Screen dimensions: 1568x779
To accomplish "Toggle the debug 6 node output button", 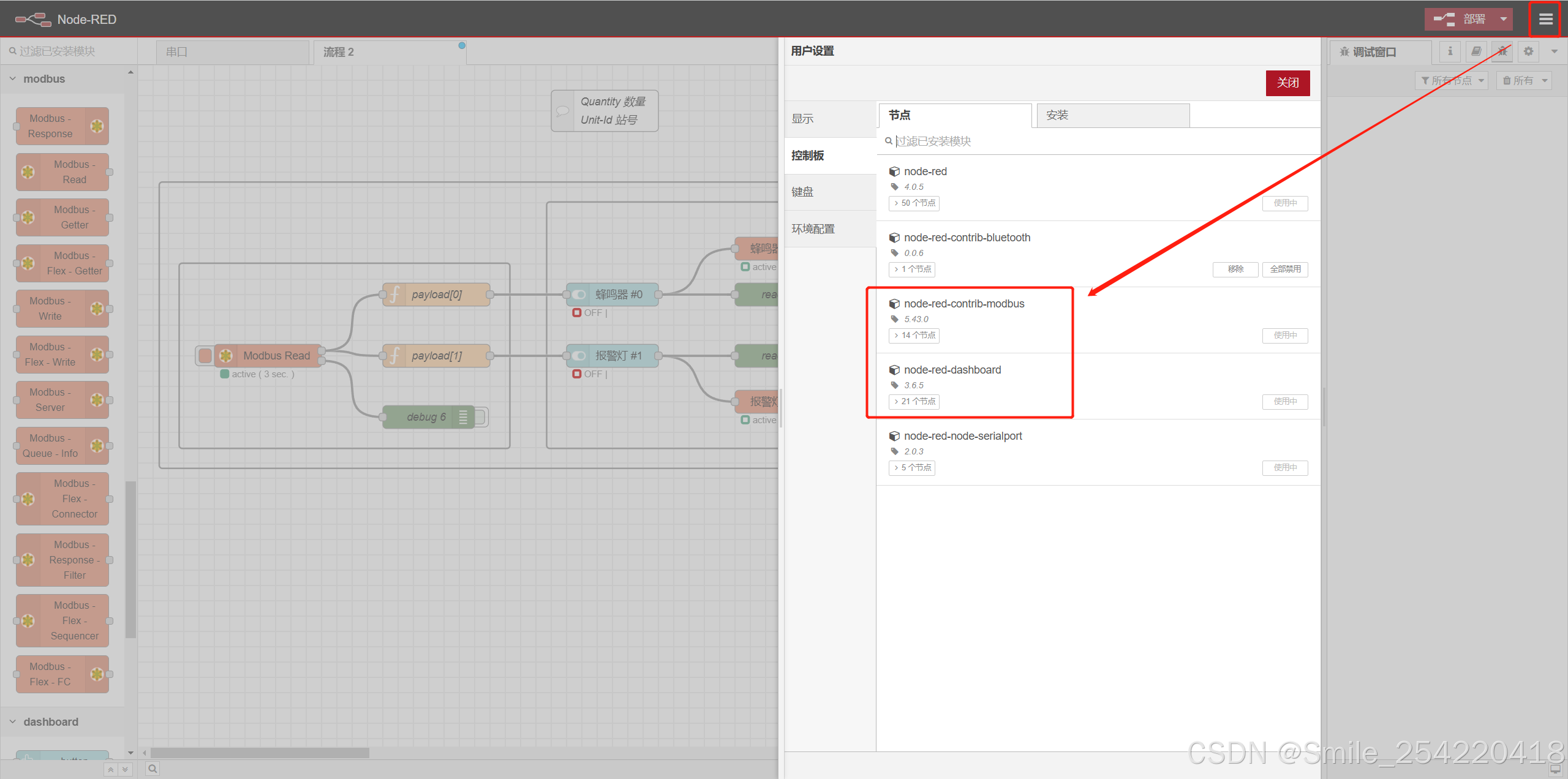I will pos(481,417).
